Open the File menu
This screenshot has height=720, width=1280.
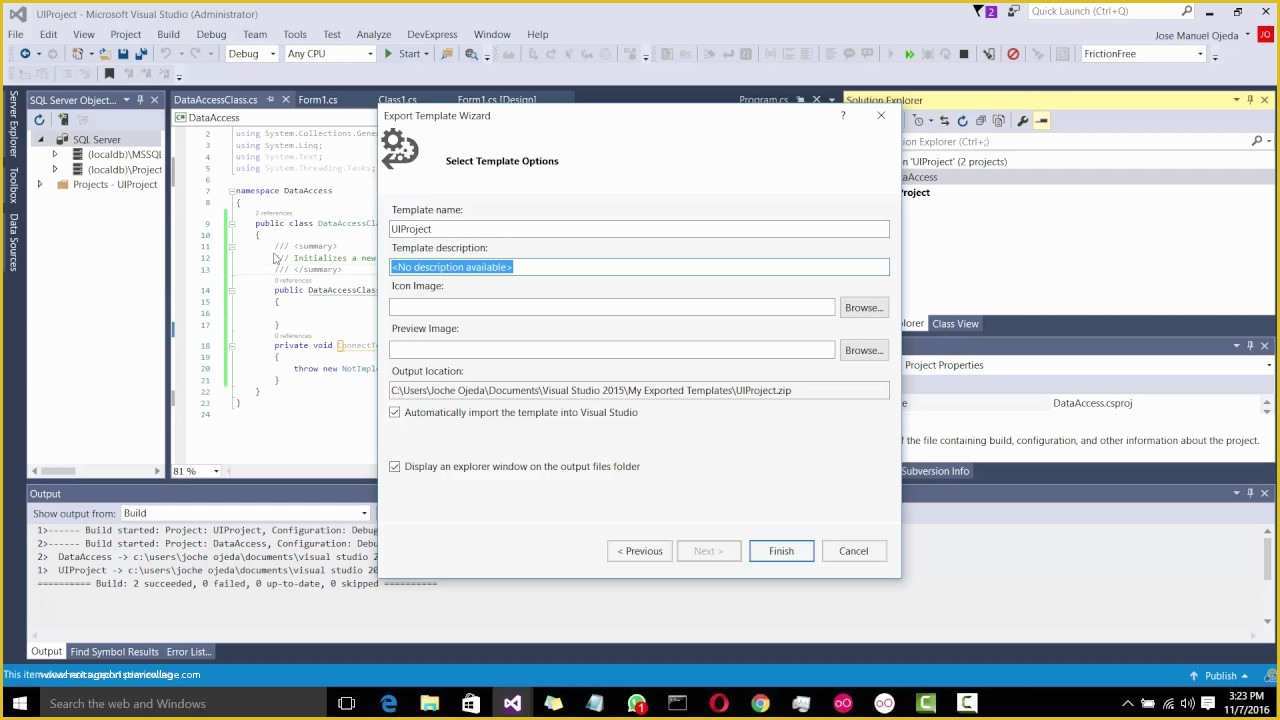(x=15, y=34)
